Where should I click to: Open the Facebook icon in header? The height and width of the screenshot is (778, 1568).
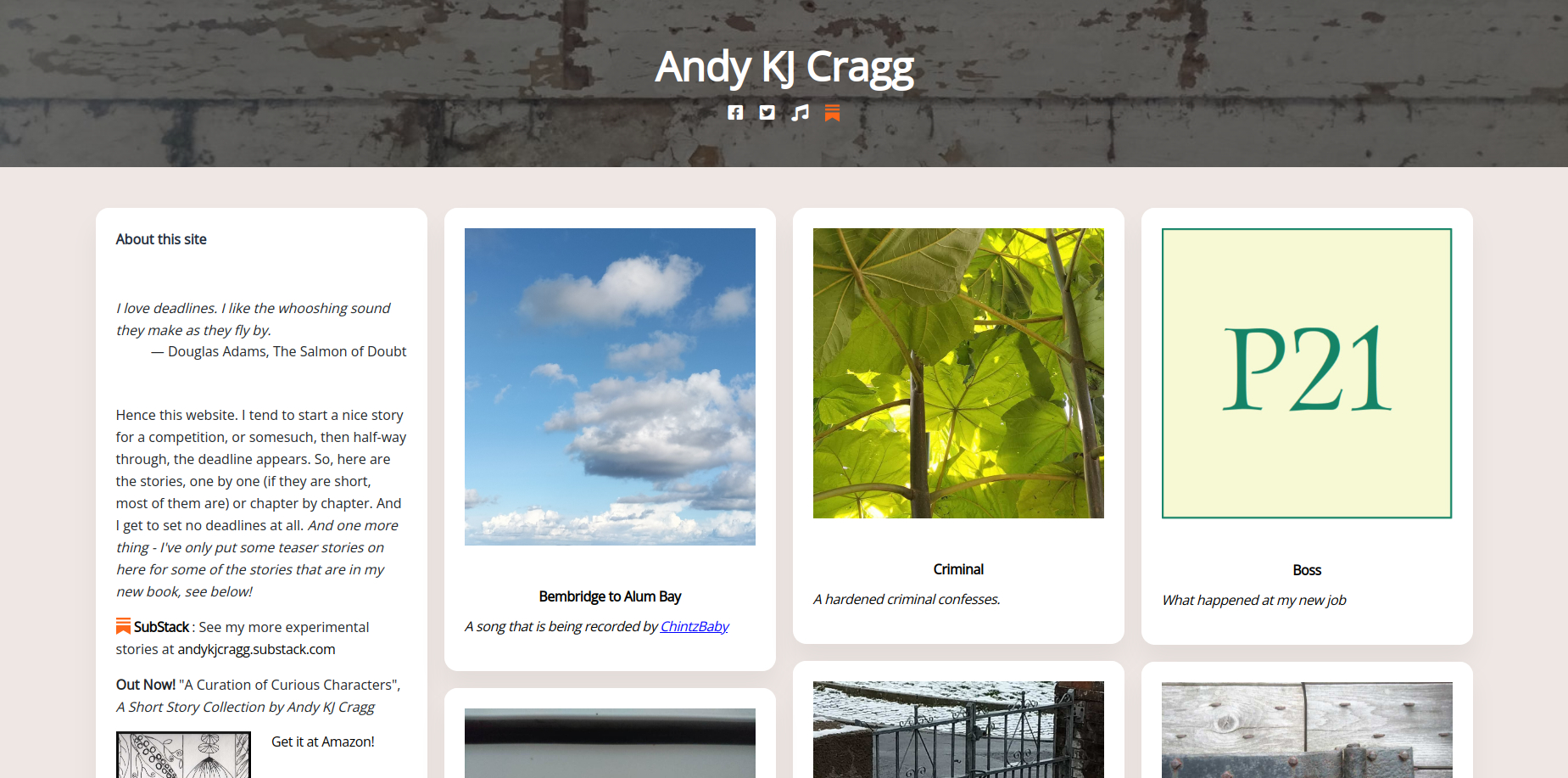(735, 113)
